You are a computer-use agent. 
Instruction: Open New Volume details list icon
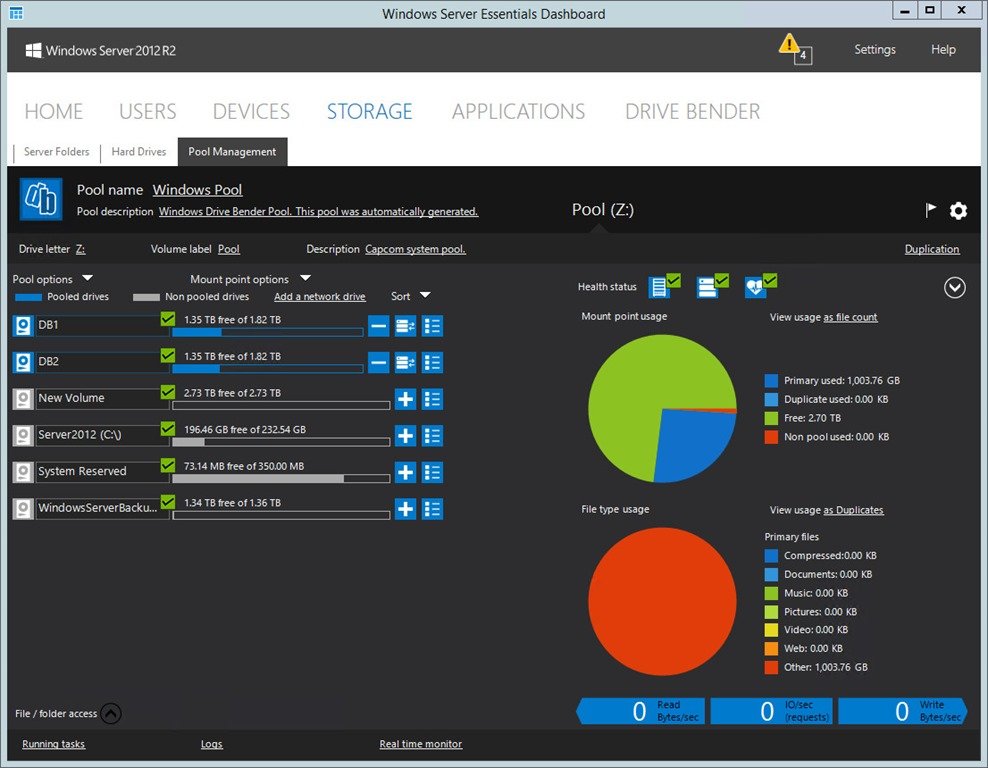432,399
